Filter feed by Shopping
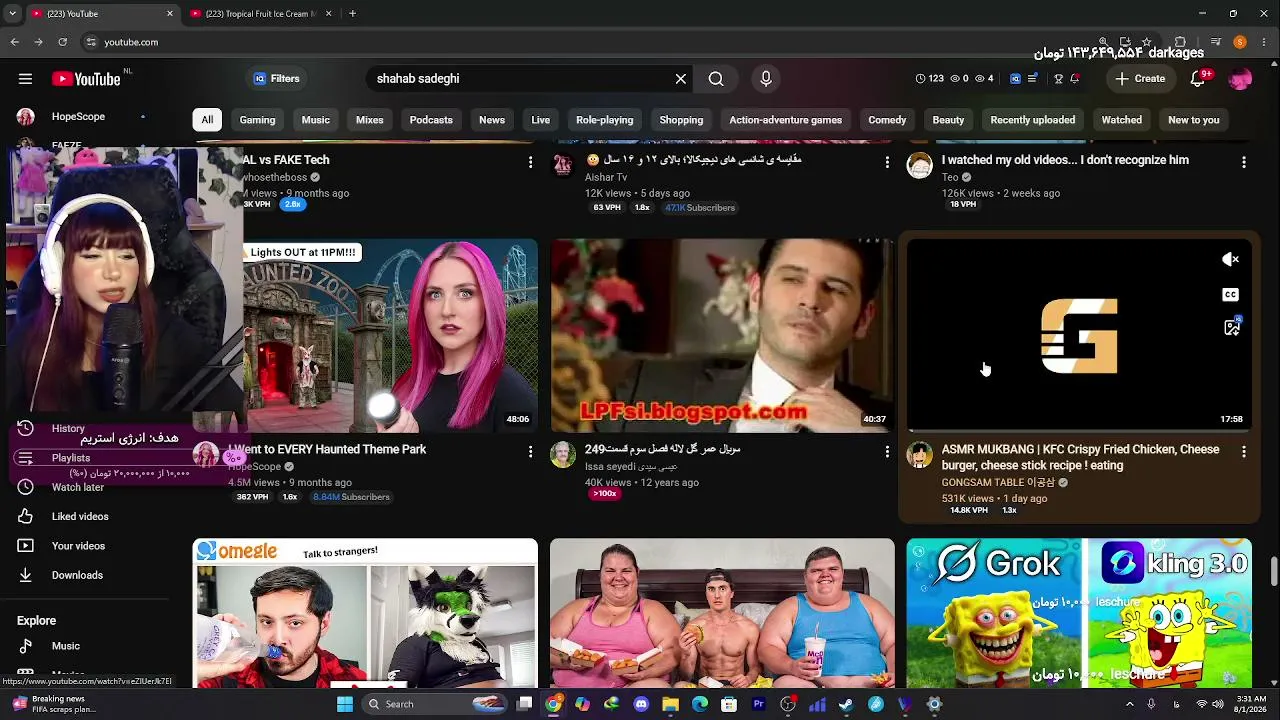The image size is (1280, 720). click(681, 120)
